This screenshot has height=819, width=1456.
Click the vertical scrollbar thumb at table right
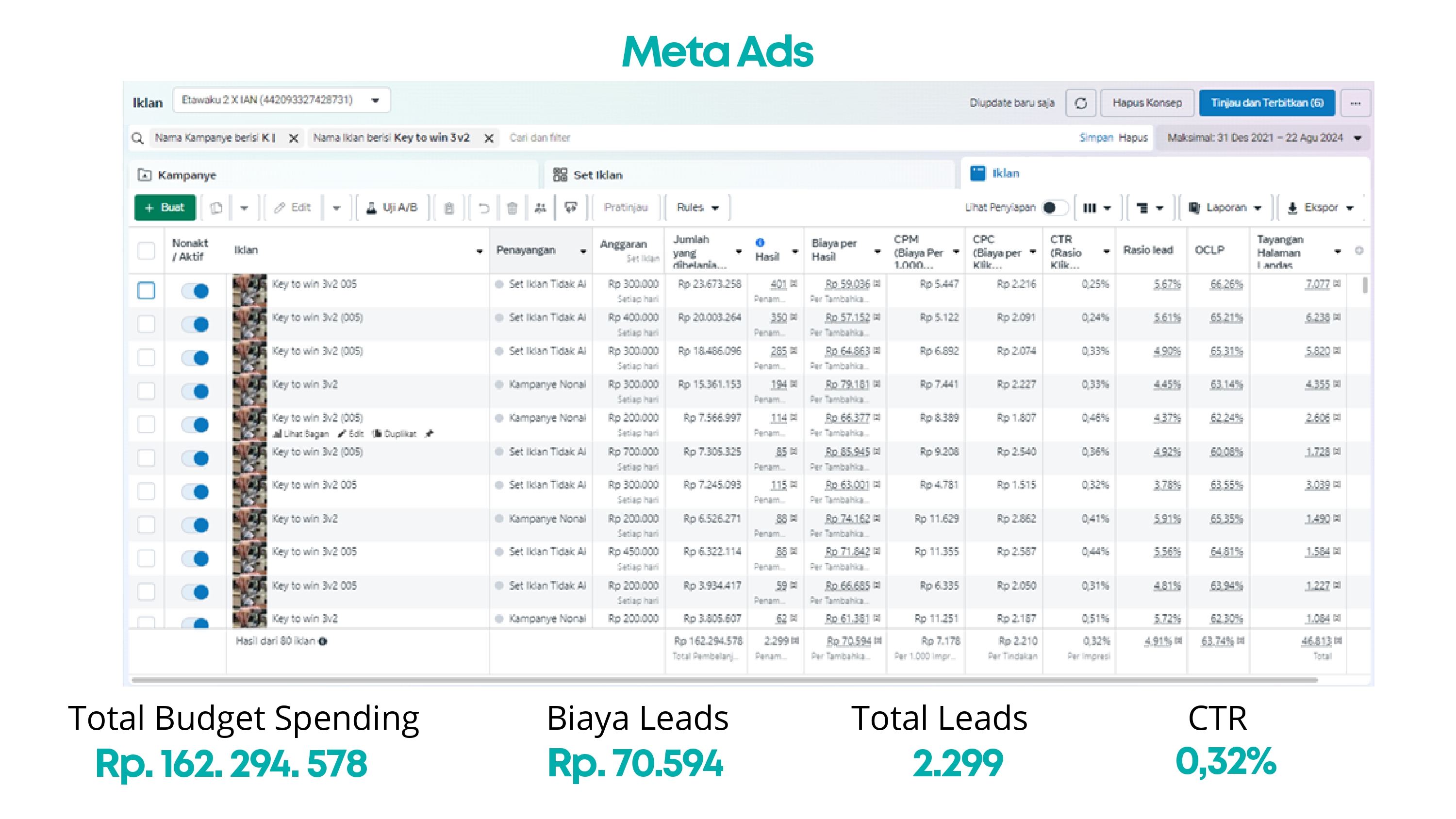click(x=1364, y=285)
